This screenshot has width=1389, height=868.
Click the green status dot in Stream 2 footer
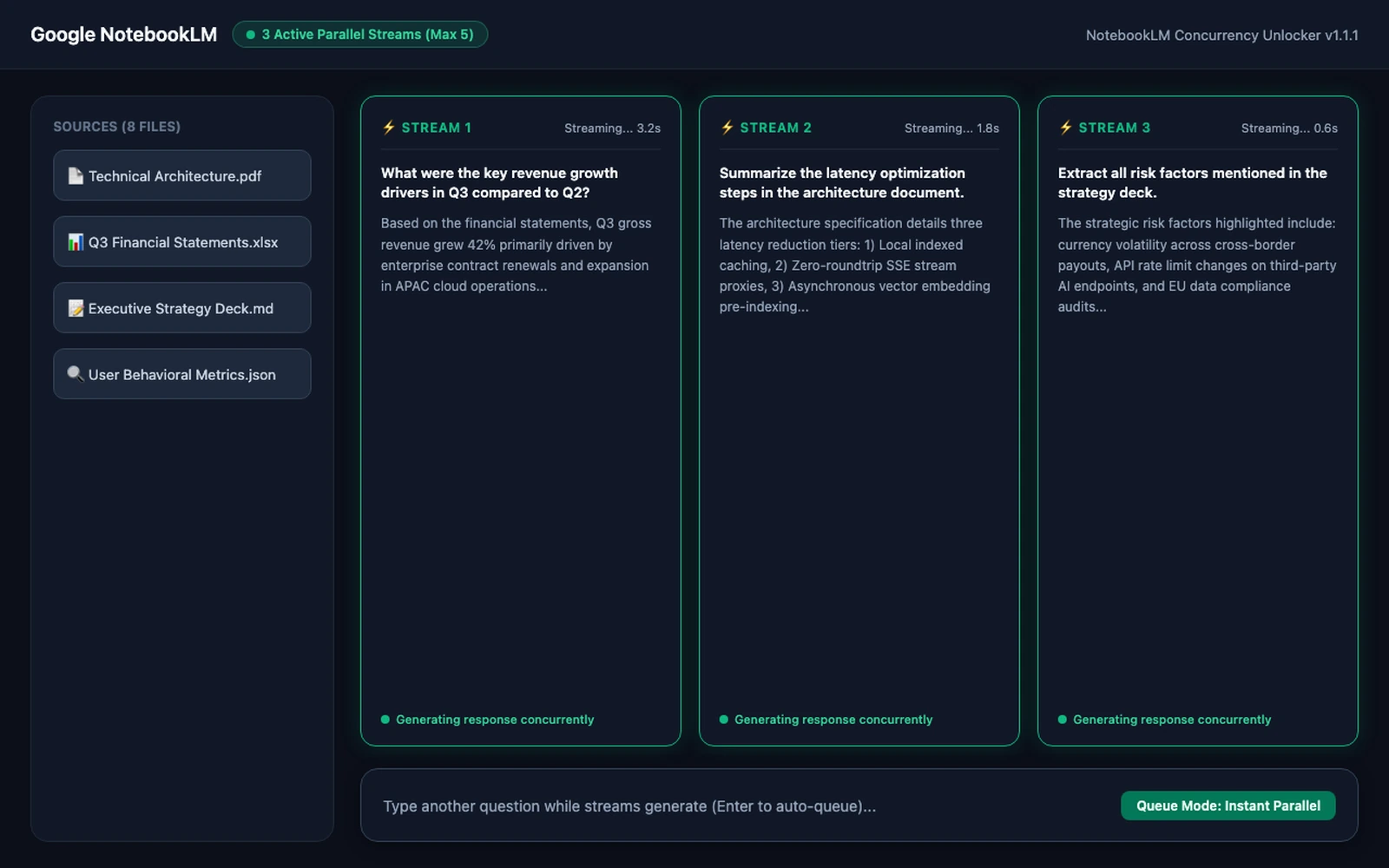point(724,720)
